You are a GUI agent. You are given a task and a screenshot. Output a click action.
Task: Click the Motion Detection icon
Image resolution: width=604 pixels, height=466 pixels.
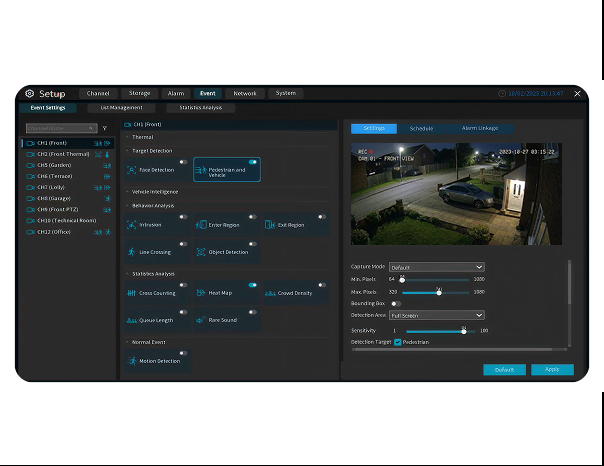coord(132,361)
